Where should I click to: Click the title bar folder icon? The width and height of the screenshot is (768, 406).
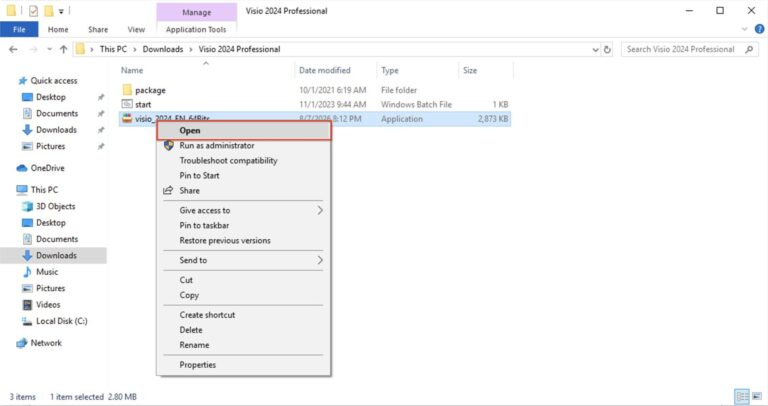(11, 10)
